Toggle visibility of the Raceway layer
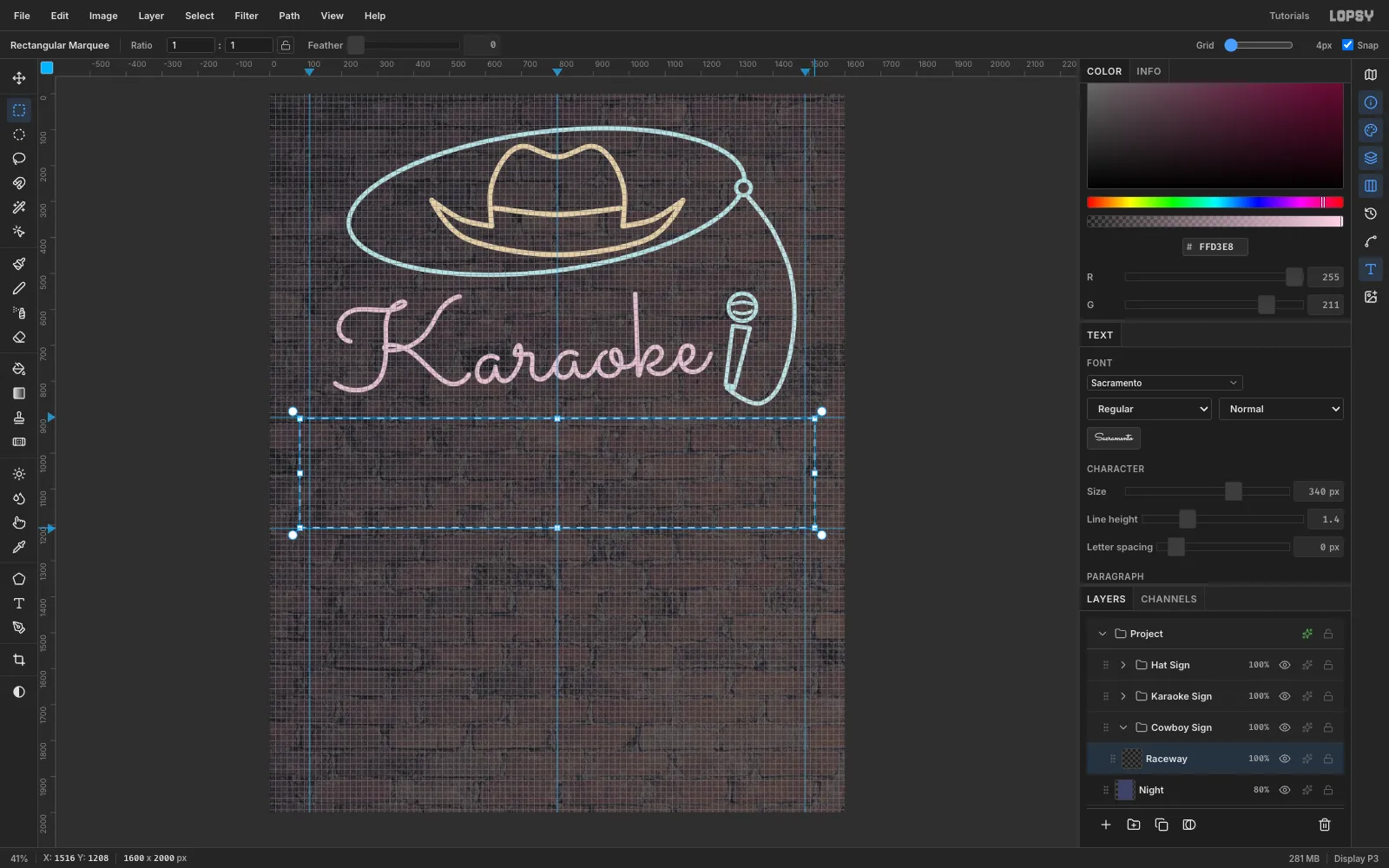The height and width of the screenshot is (868, 1389). point(1285,759)
